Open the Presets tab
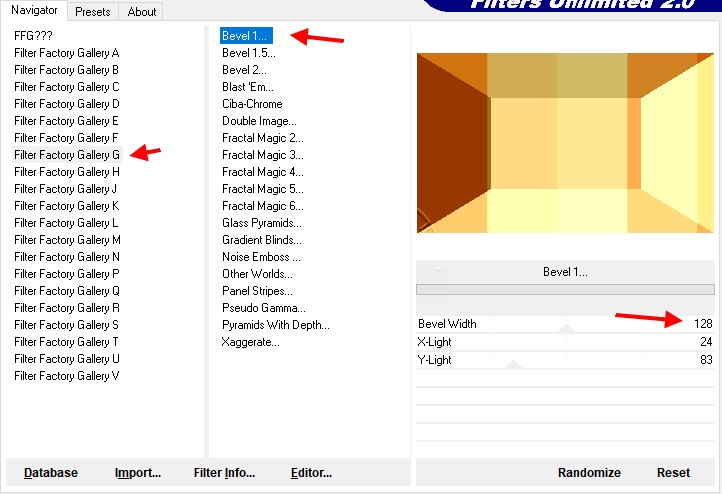Viewport: 722px width, 494px height. point(93,12)
